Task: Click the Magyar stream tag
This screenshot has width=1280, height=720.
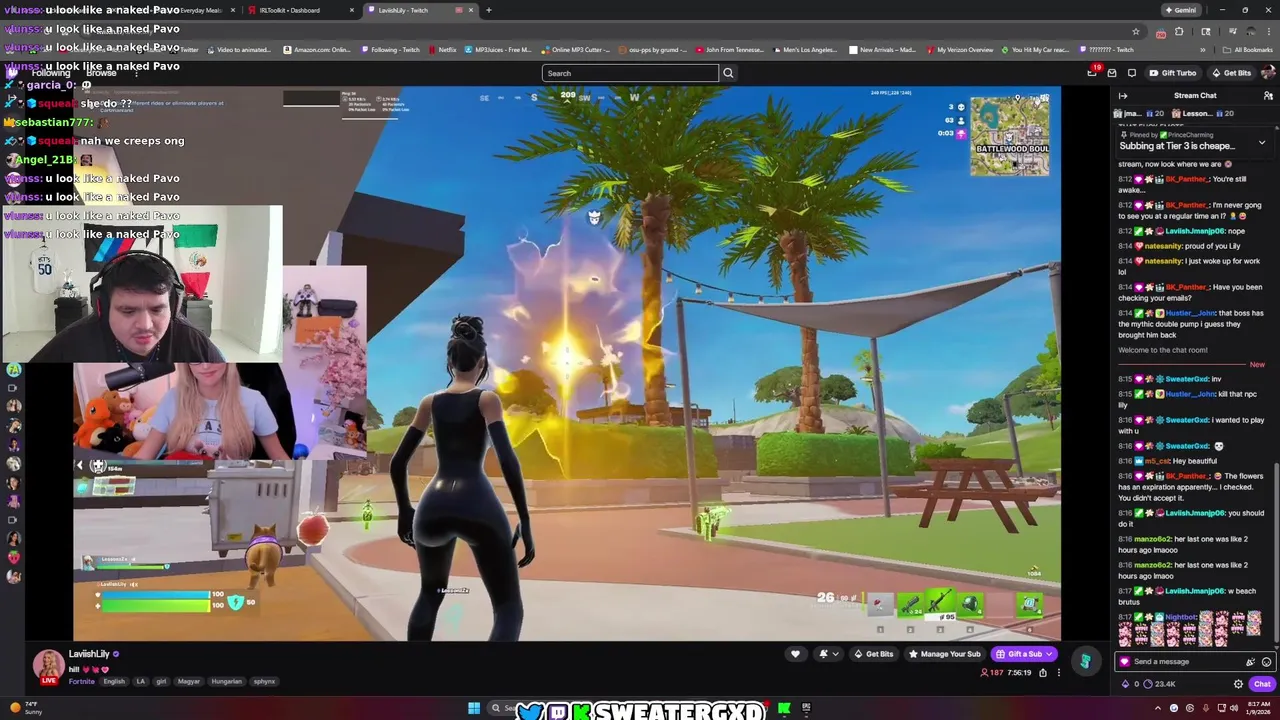Action: pos(189,681)
